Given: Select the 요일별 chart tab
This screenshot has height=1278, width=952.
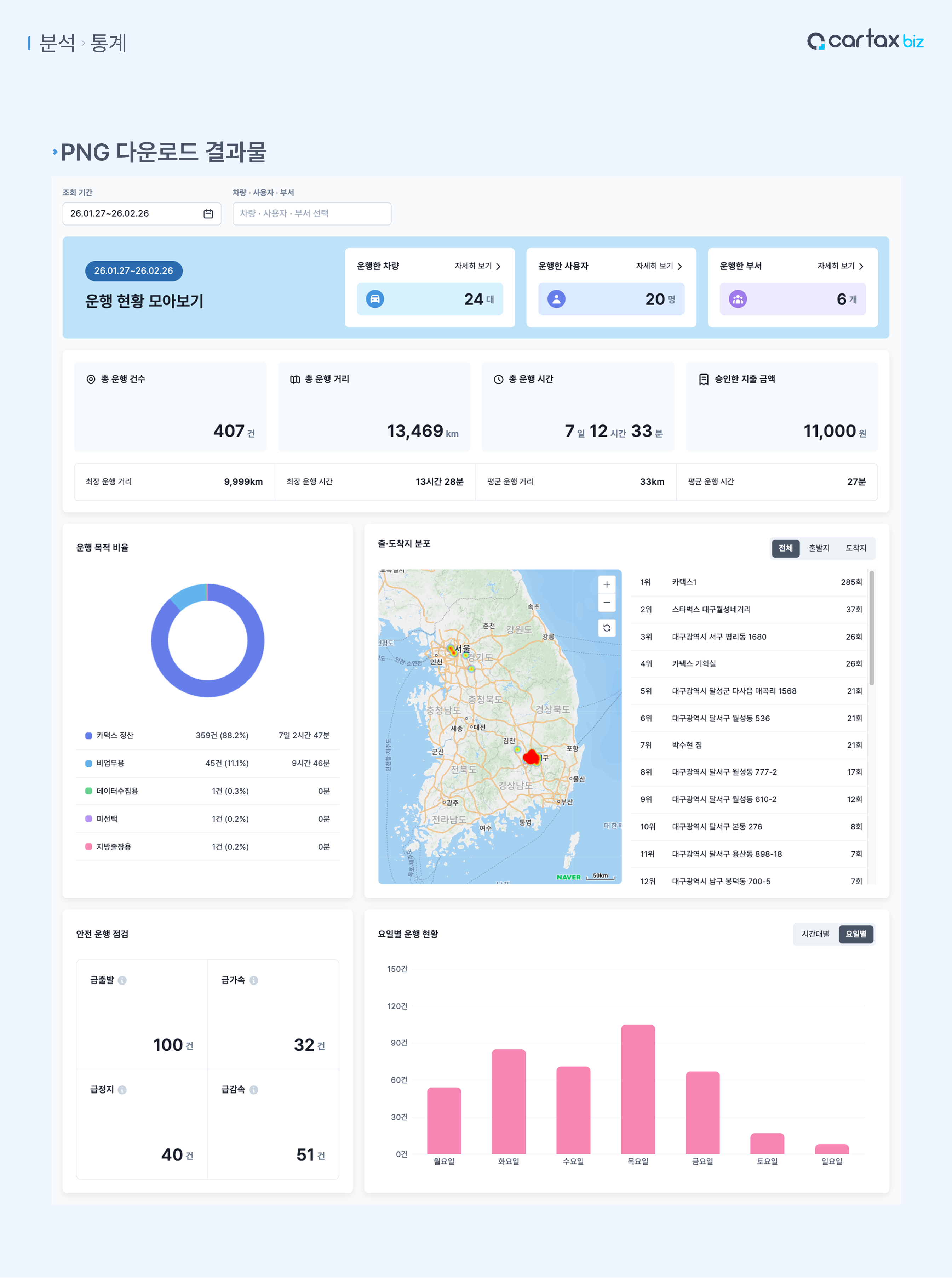Looking at the screenshot, I should click(856, 934).
